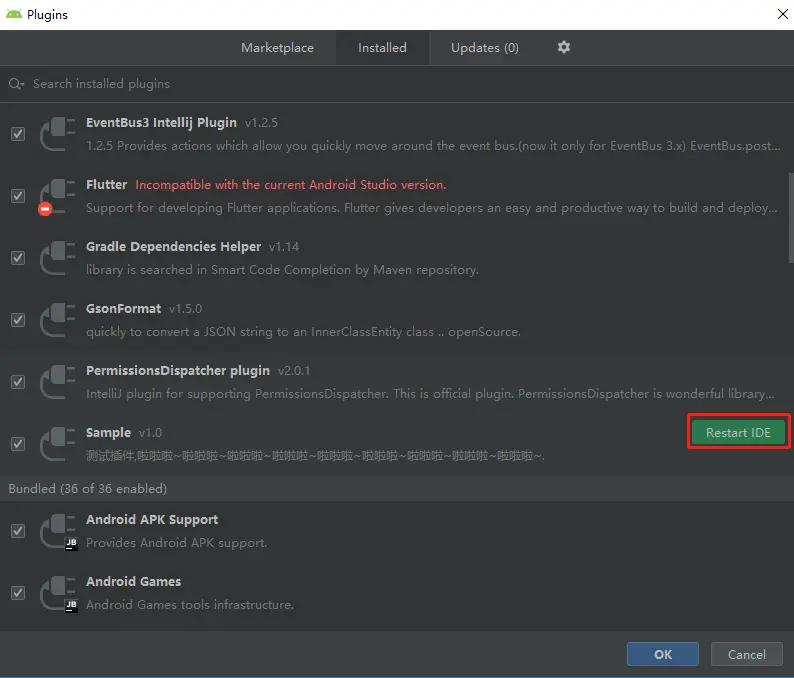Image resolution: width=794 pixels, height=678 pixels.
Task: Select the Installed tab
Action: 382,48
